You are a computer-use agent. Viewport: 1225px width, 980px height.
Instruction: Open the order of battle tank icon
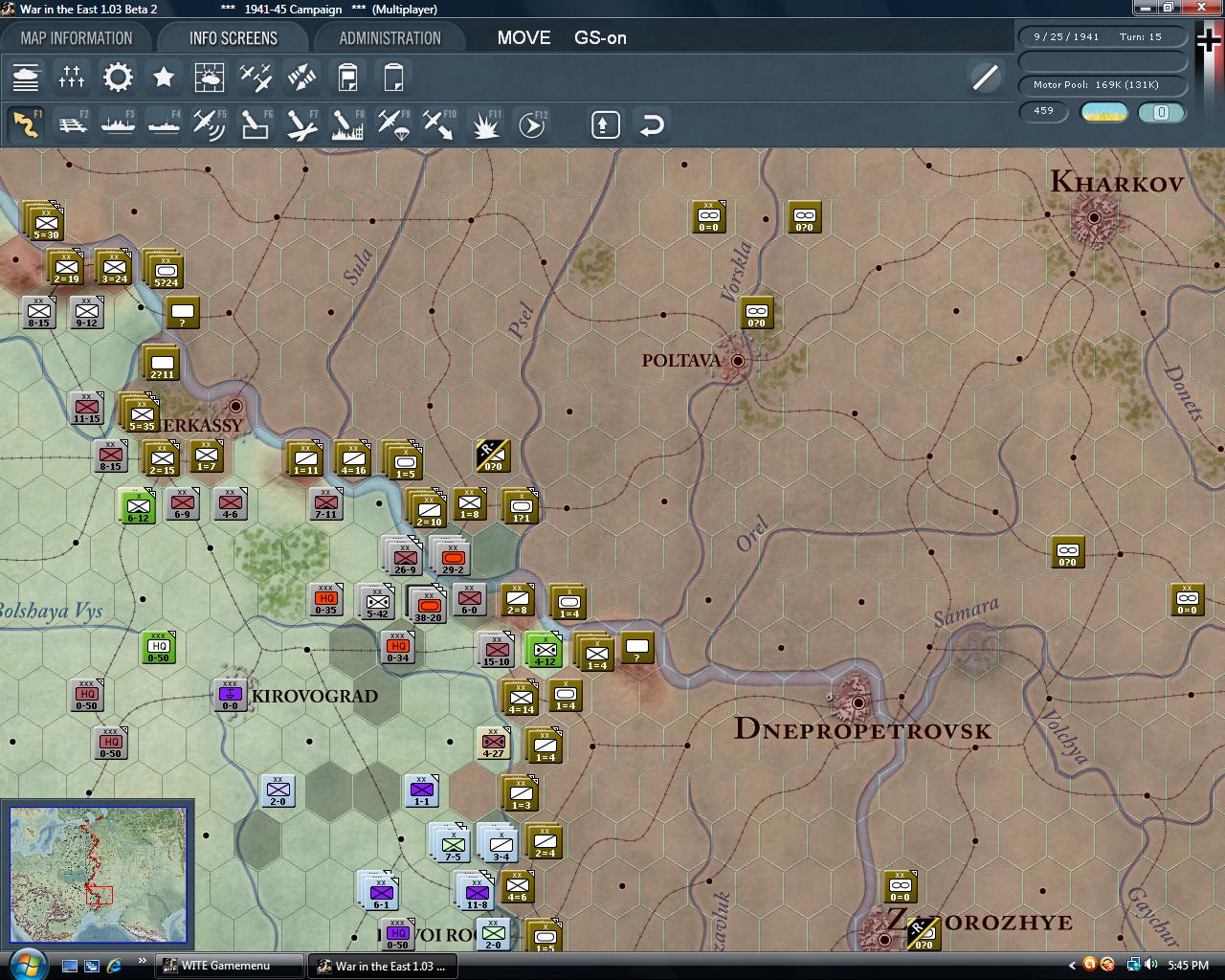26,77
